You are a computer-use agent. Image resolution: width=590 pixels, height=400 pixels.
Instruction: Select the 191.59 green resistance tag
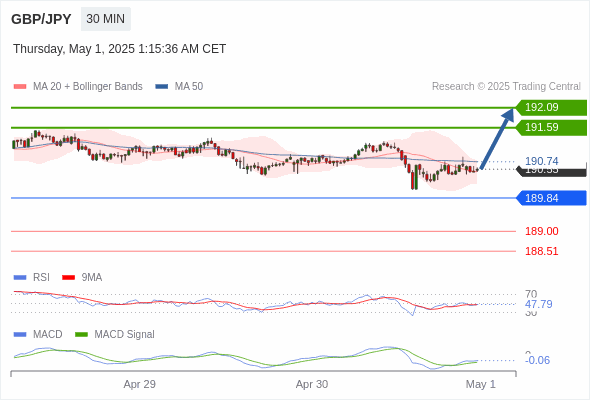click(551, 128)
